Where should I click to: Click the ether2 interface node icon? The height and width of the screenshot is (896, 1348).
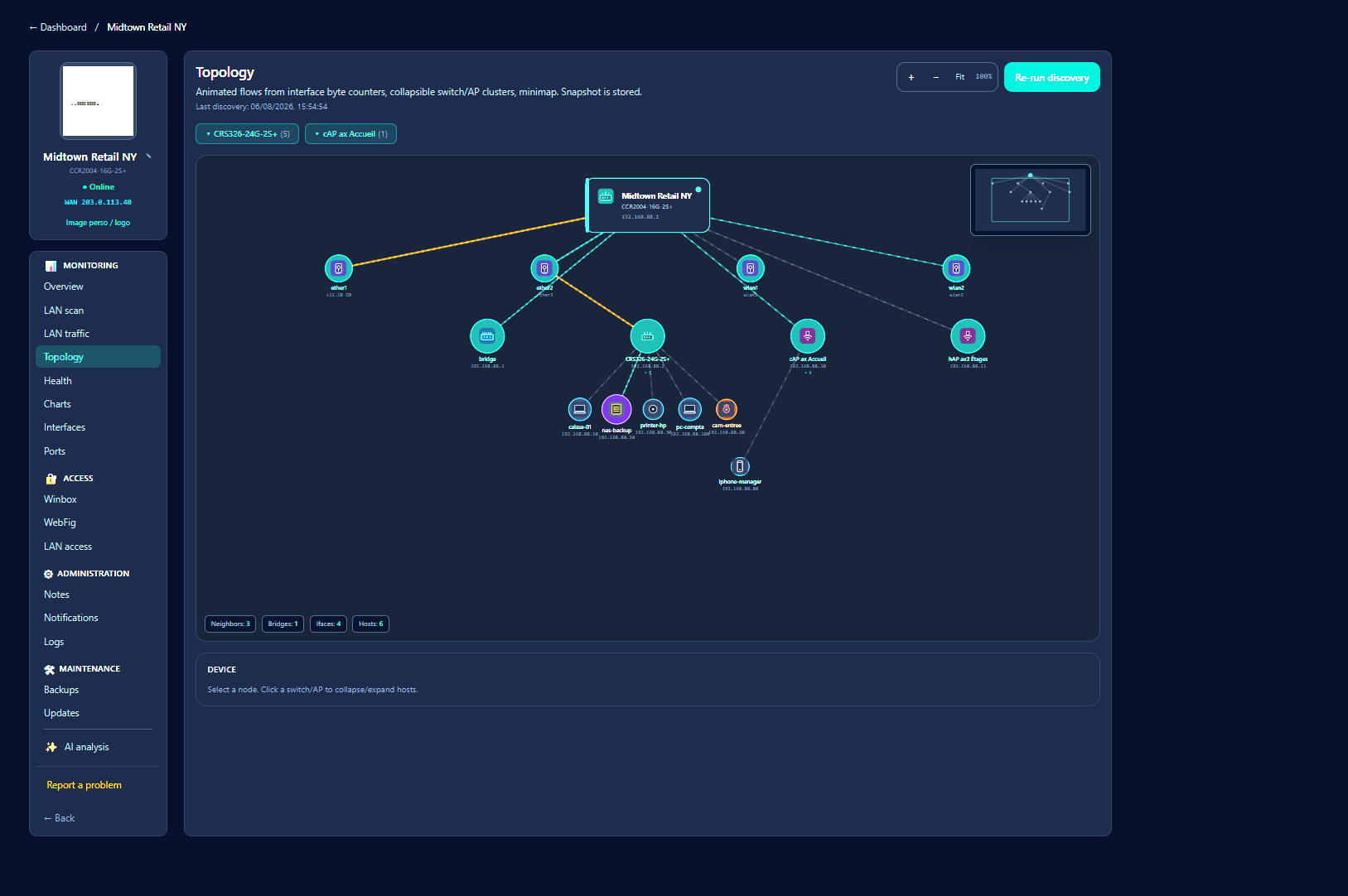544,268
